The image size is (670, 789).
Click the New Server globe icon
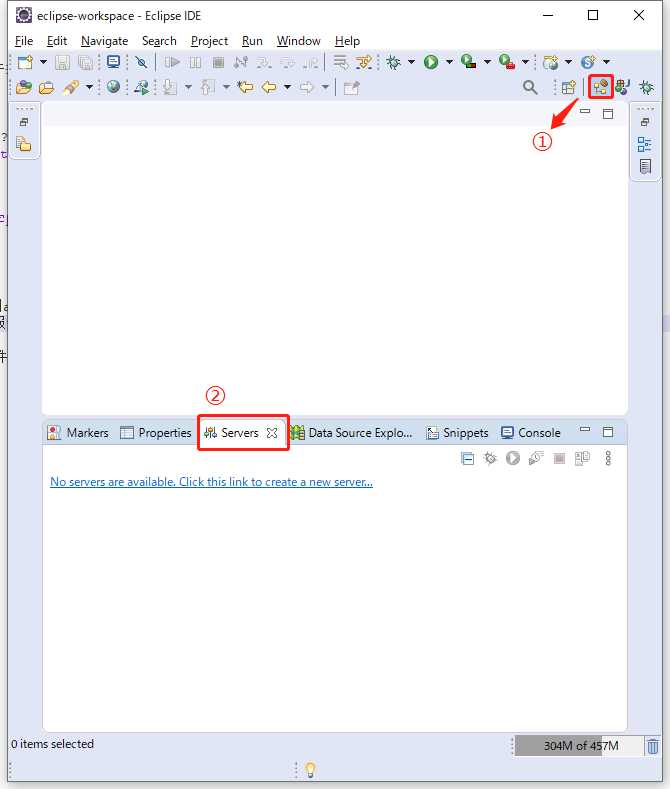click(551, 62)
